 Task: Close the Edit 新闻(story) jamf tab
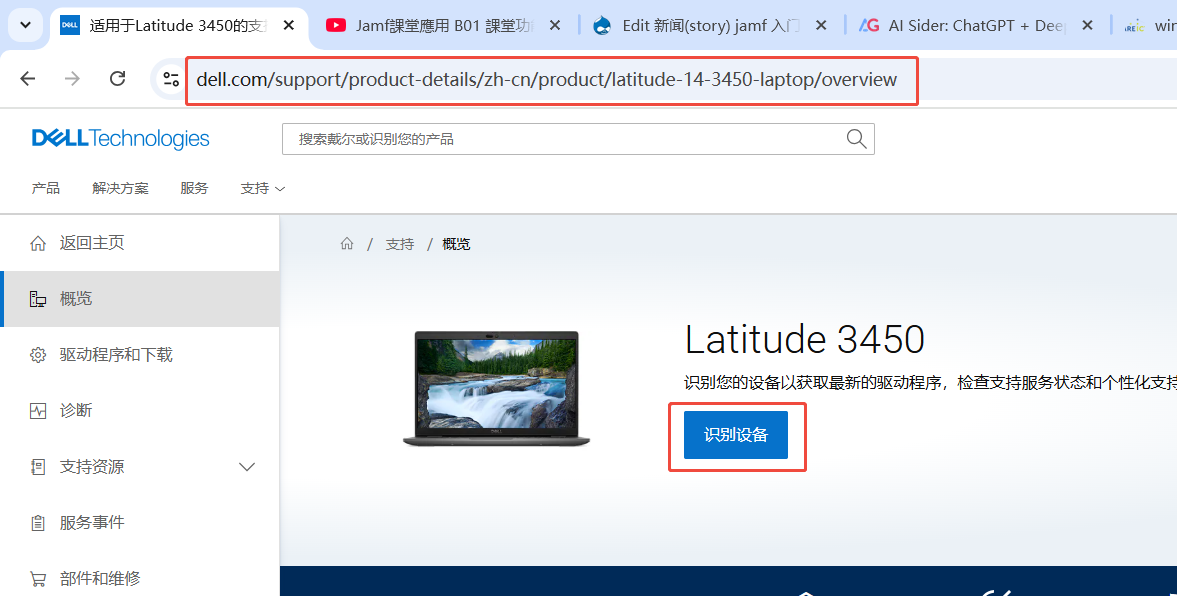click(x=821, y=26)
